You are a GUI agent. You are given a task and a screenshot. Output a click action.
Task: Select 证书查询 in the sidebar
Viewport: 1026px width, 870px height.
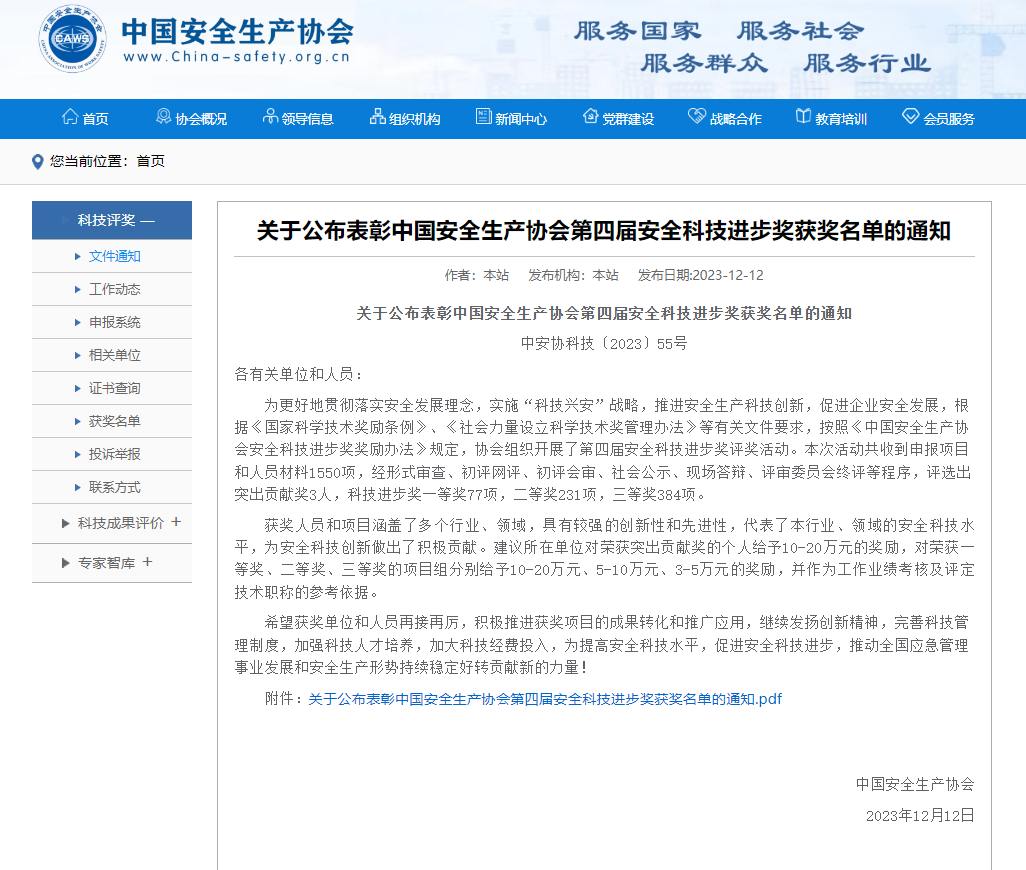(x=115, y=389)
